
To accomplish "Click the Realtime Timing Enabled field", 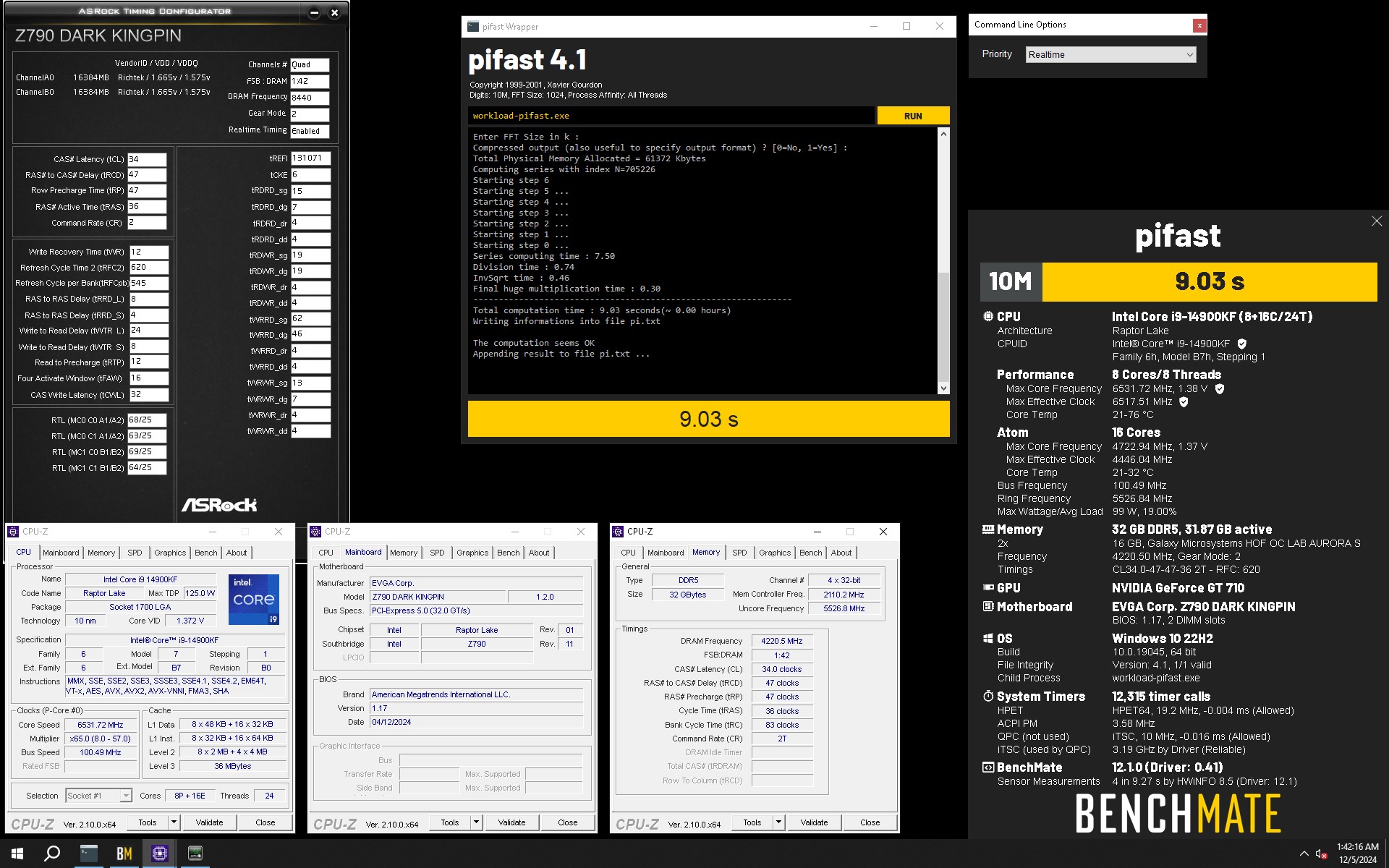I will [x=310, y=131].
